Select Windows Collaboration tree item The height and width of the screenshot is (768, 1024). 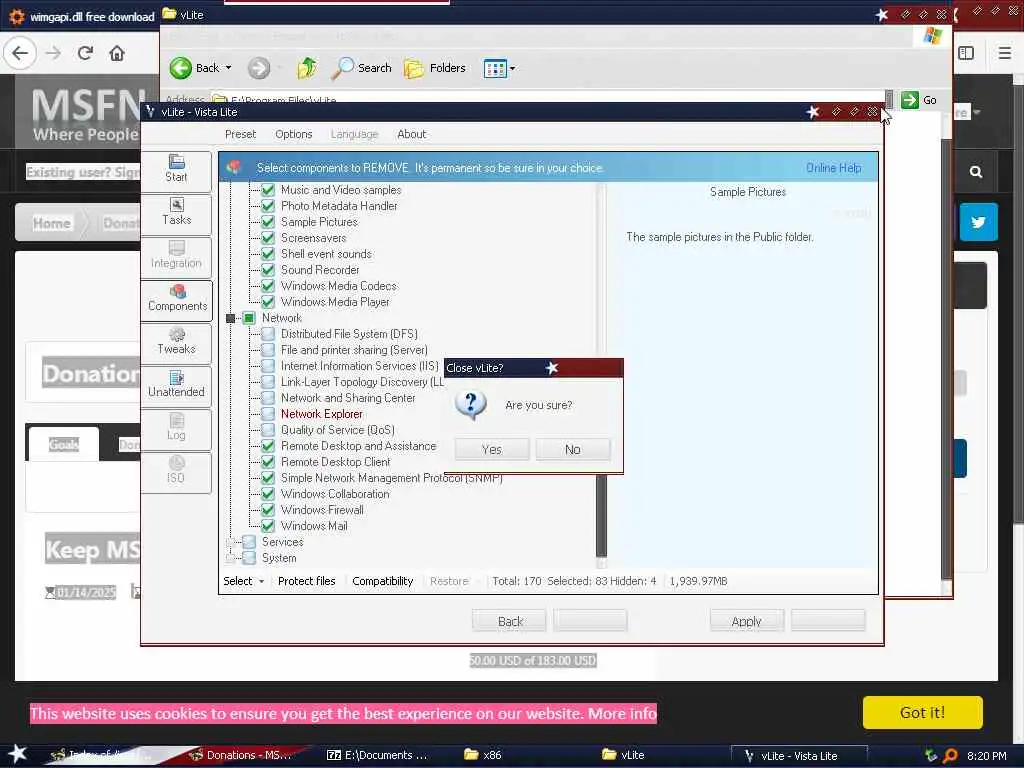tap(335, 494)
